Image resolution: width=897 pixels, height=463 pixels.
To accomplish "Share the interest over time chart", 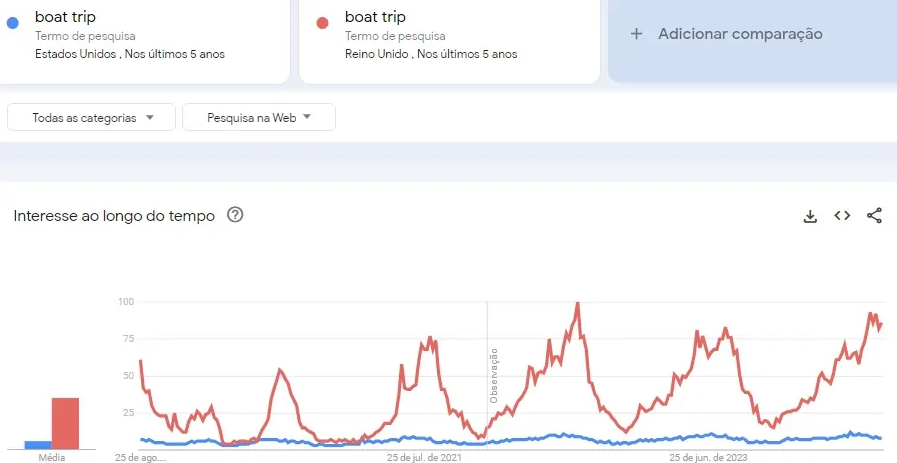I will click(874, 215).
